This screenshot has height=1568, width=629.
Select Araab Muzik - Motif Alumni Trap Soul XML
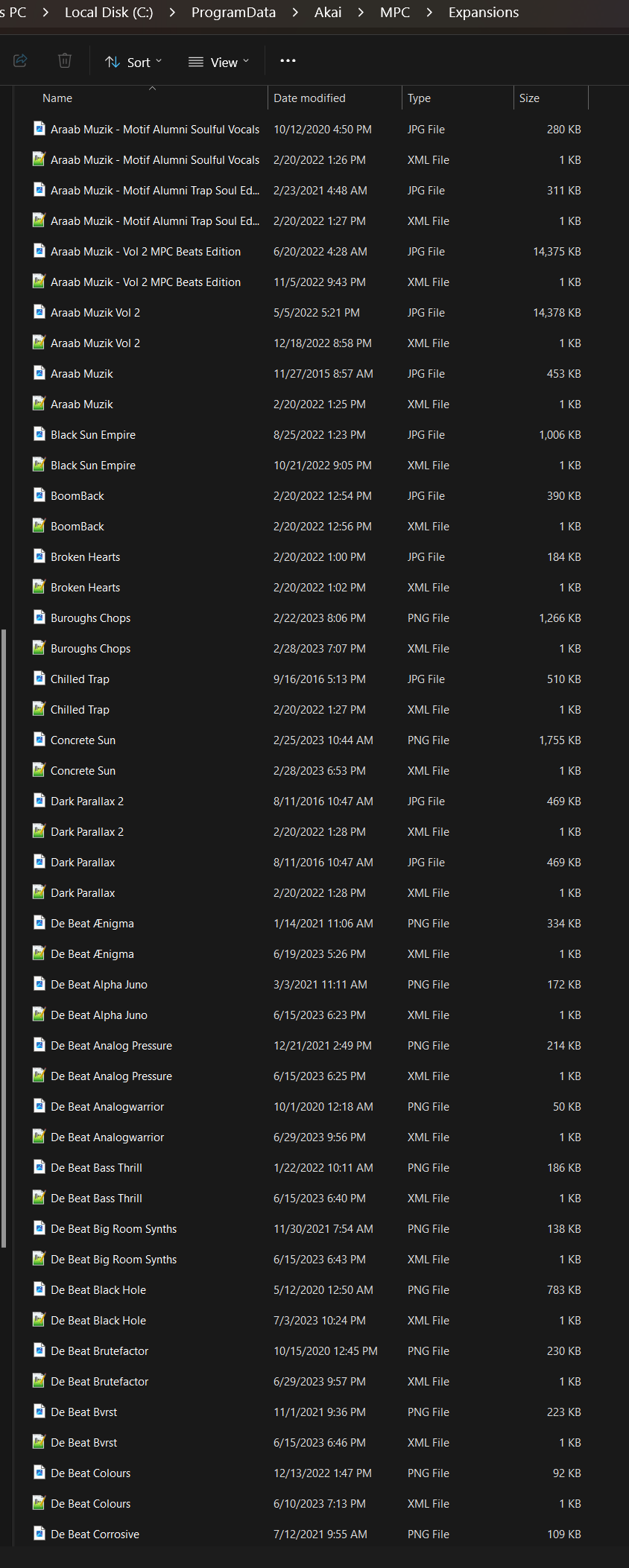coord(155,221)
